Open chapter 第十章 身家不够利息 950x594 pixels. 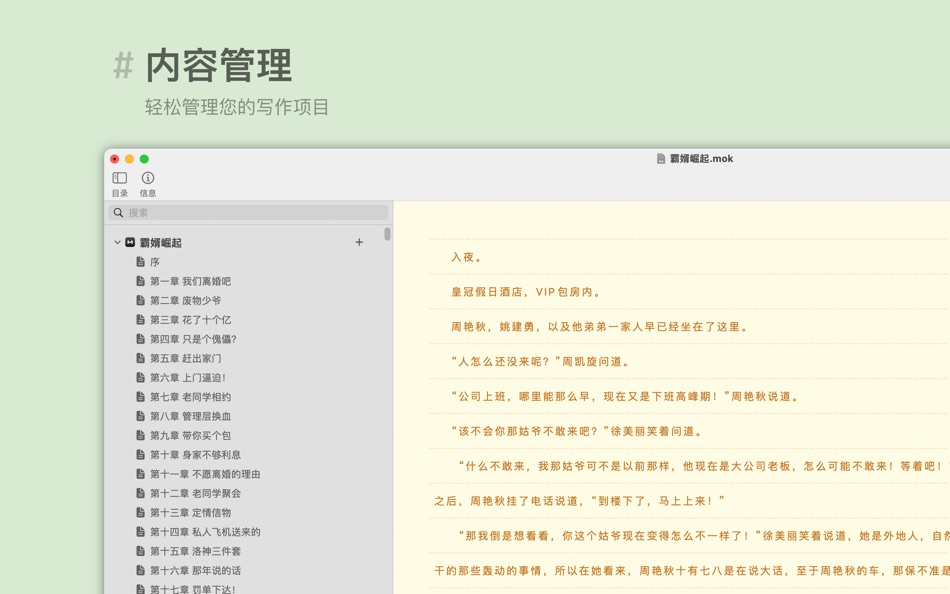195,455
